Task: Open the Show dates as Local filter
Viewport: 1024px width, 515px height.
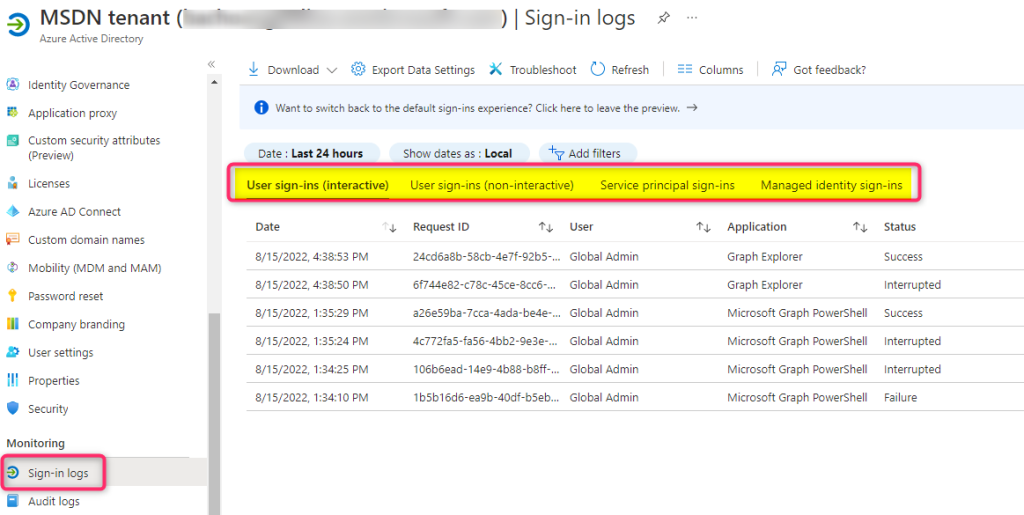Action: pos(460,153)
